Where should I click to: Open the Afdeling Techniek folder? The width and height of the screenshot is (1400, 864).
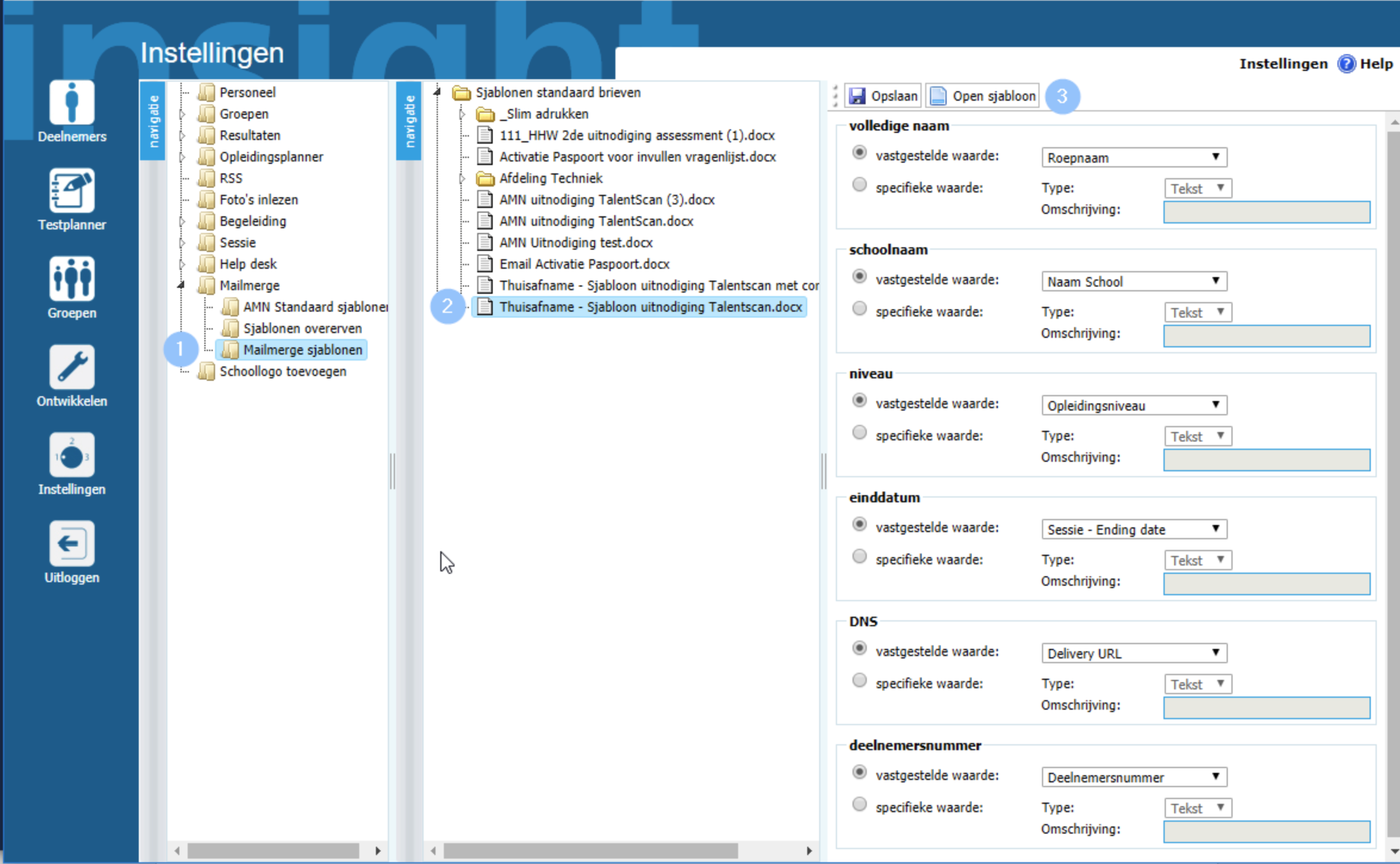coord(550,178)
